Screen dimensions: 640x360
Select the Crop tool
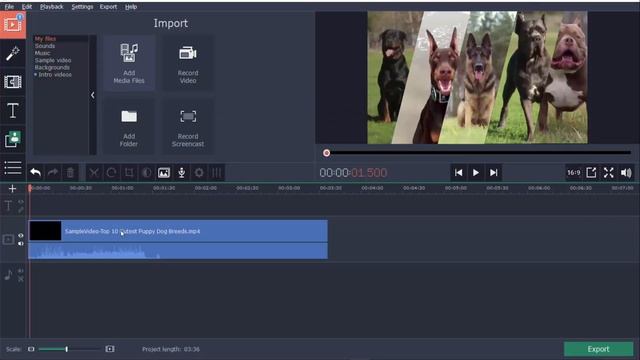tap(129, 173)
